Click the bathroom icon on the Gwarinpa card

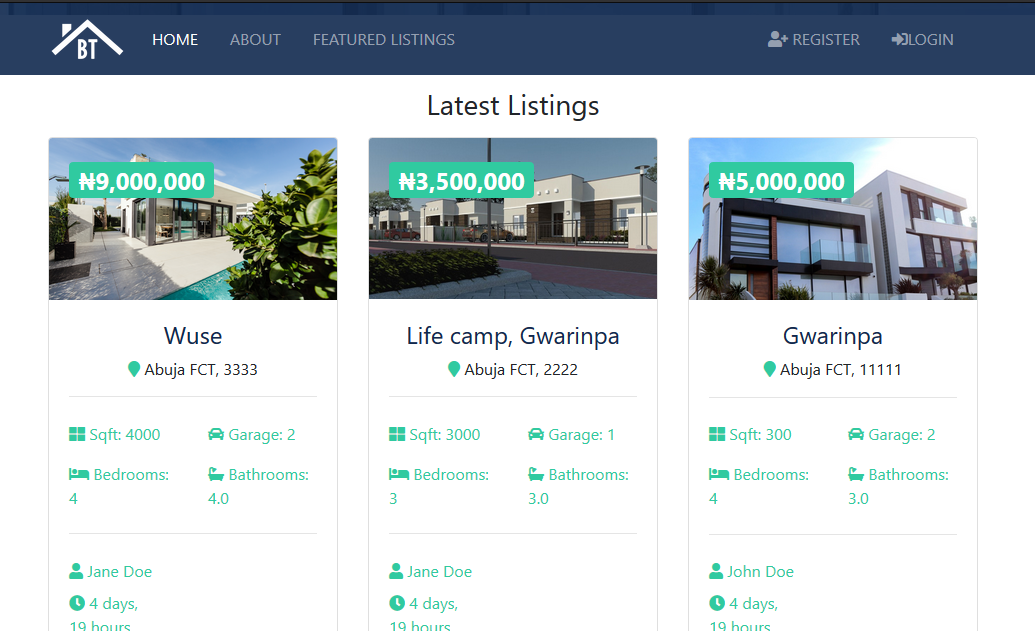coord(854,474)
